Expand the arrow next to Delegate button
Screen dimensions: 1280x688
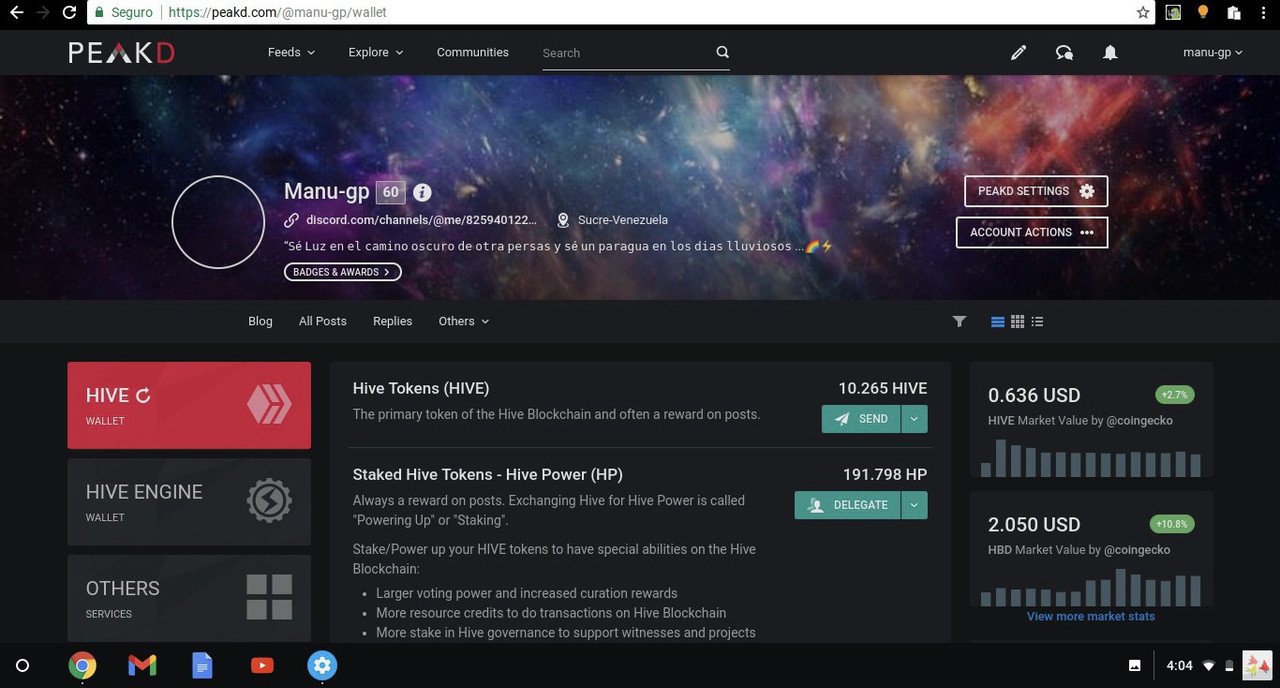click(914, 505)
